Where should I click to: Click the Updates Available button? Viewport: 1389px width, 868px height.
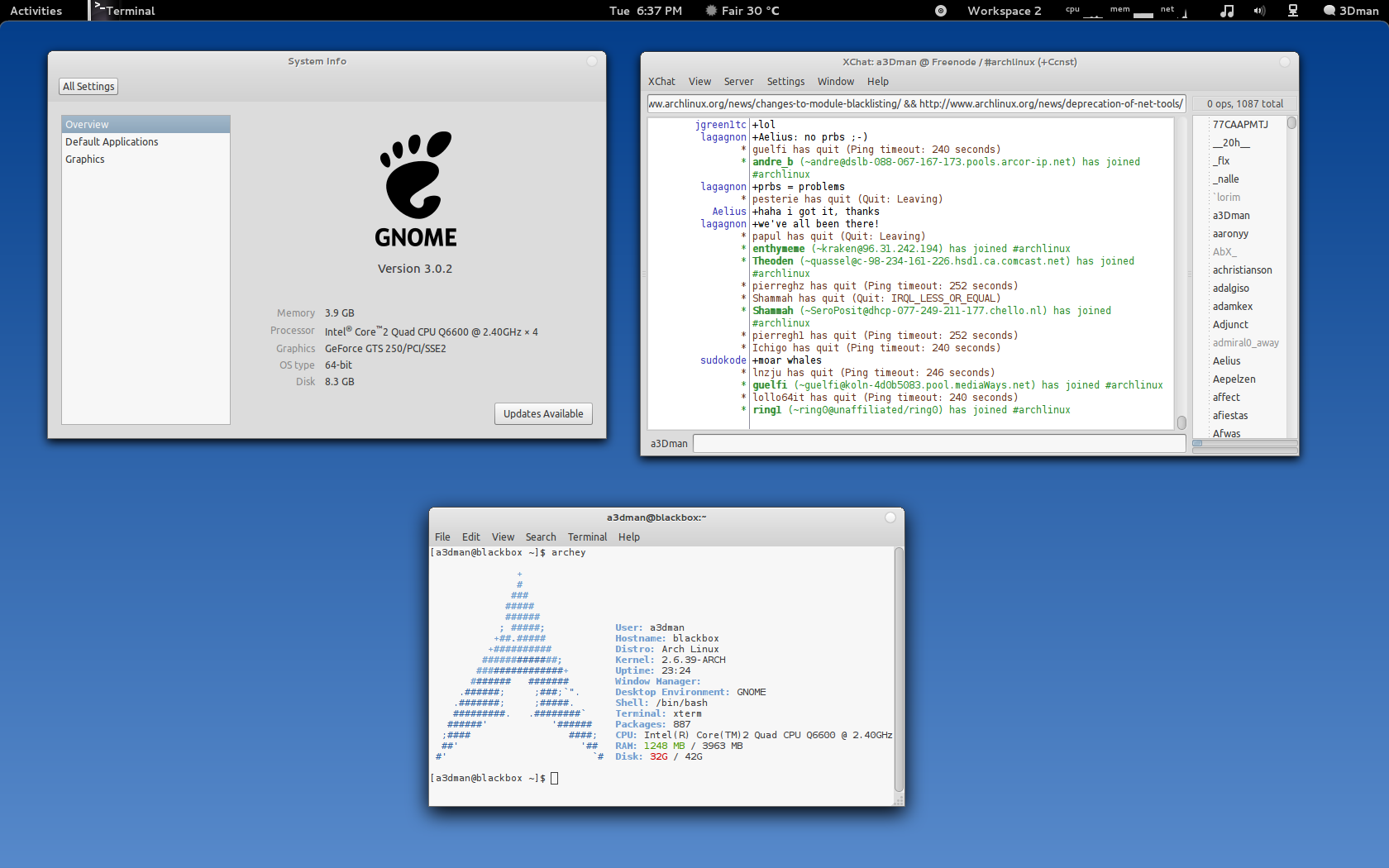543,413
